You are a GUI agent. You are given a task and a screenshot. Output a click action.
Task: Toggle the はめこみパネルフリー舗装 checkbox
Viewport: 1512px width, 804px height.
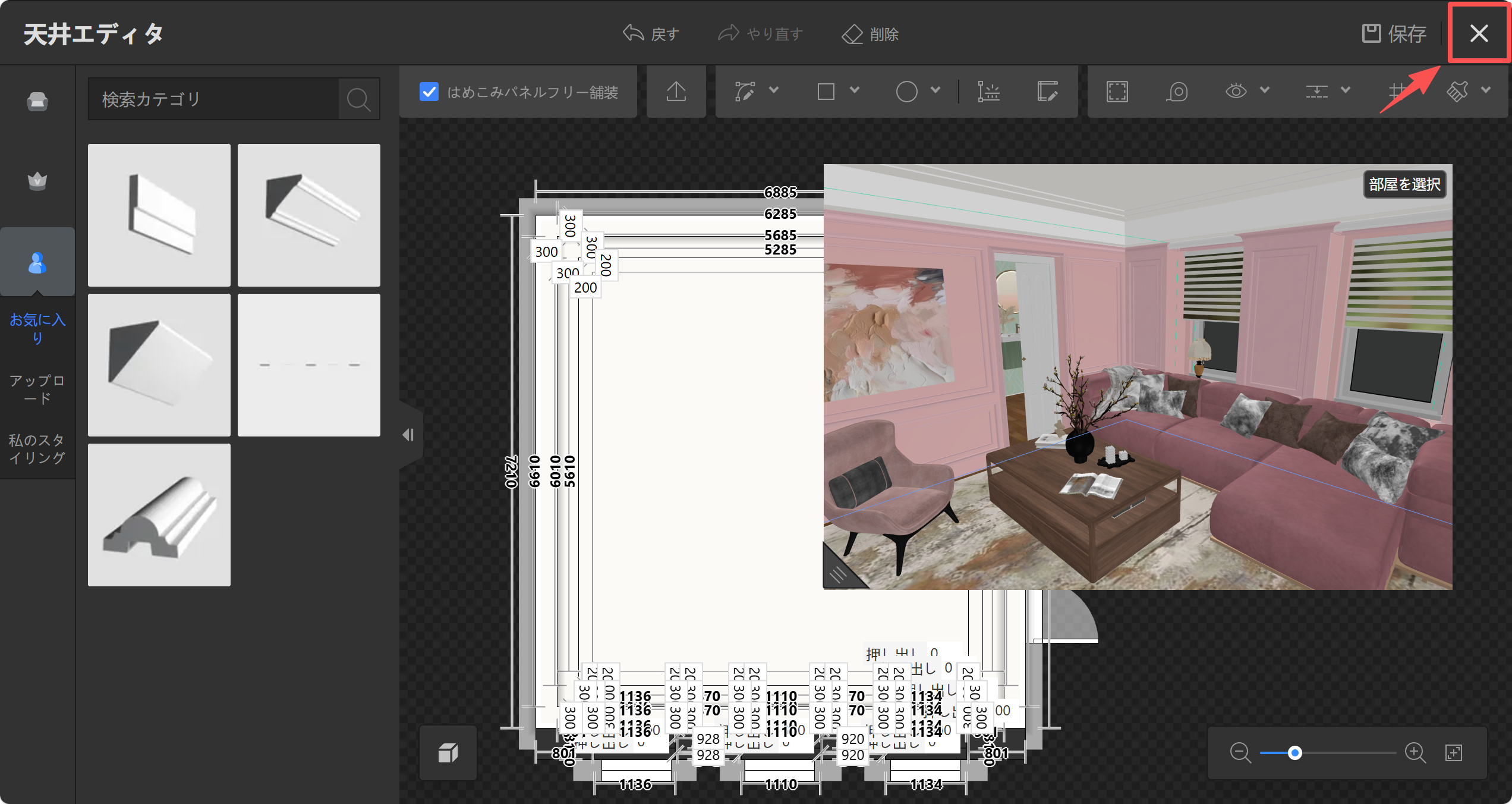pos(429,92)
